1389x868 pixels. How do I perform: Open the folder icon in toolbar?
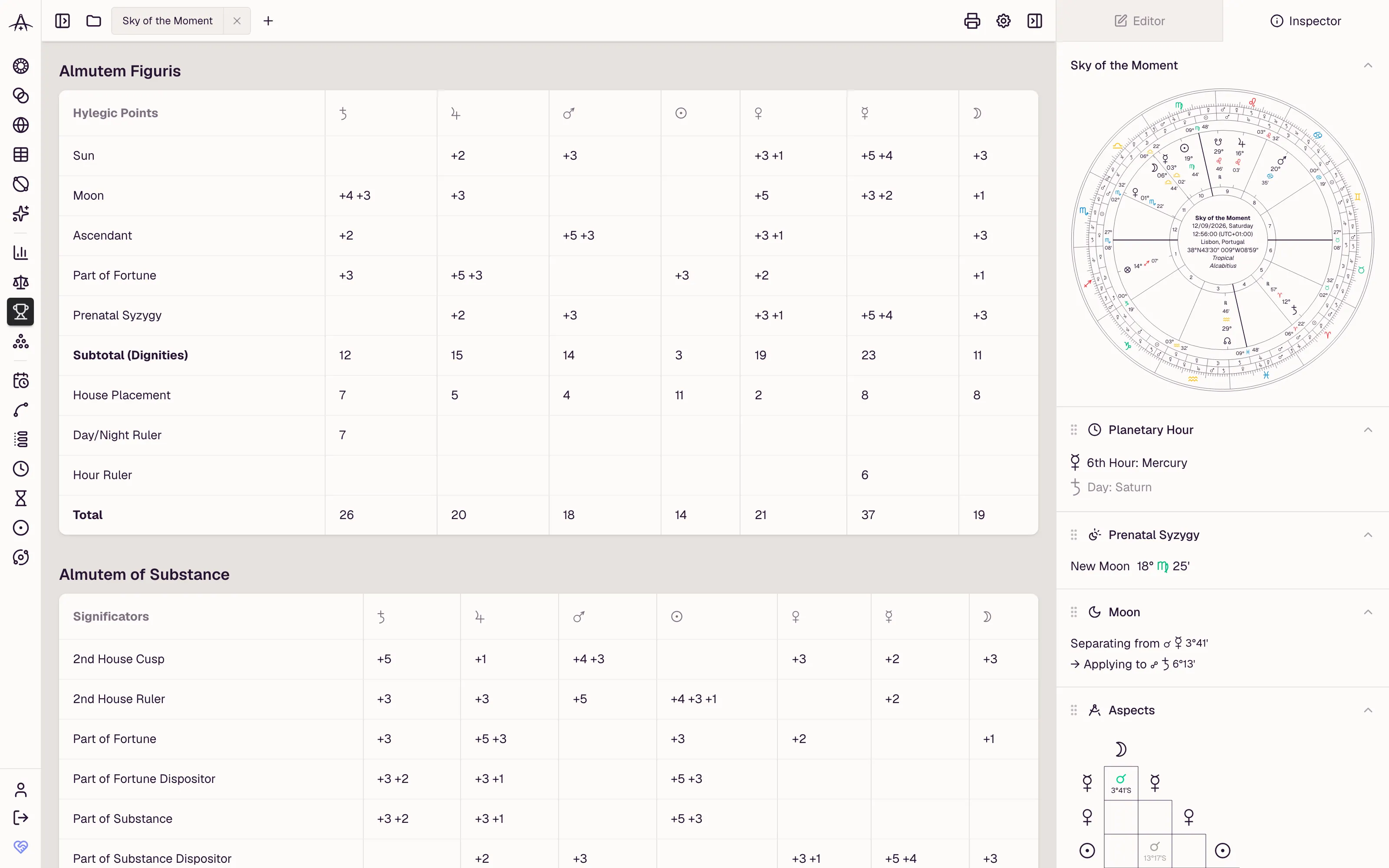coord(94,21)
